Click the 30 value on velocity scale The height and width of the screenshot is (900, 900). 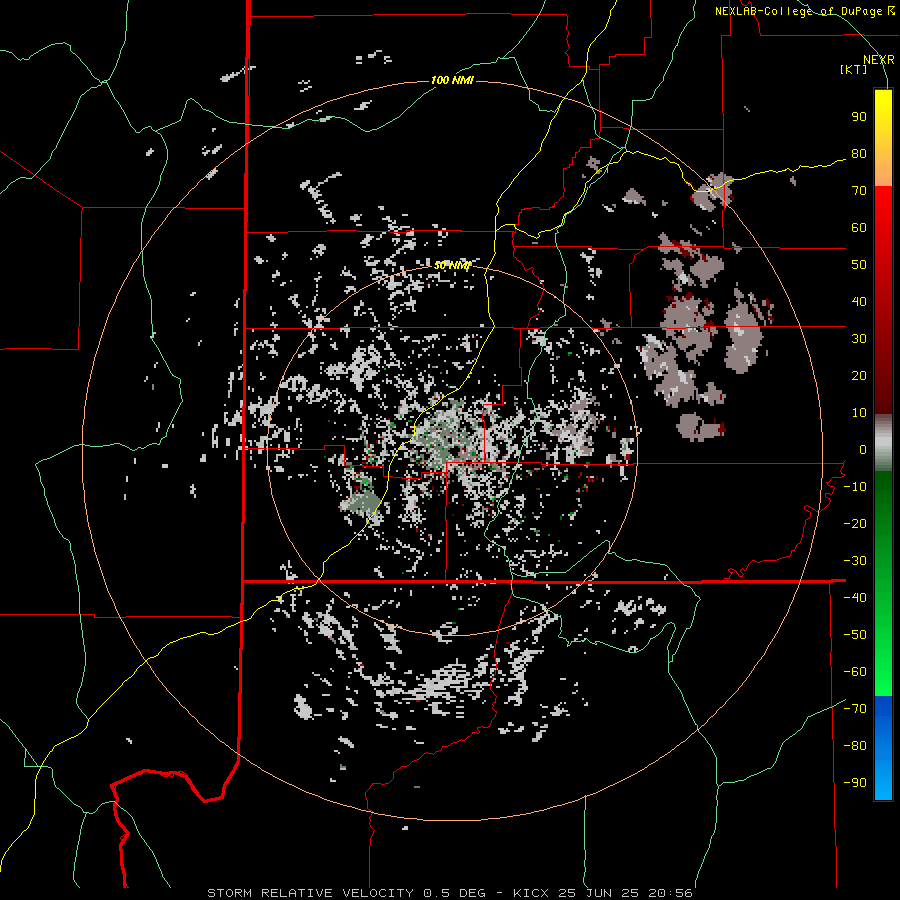[x=859, y=339]
